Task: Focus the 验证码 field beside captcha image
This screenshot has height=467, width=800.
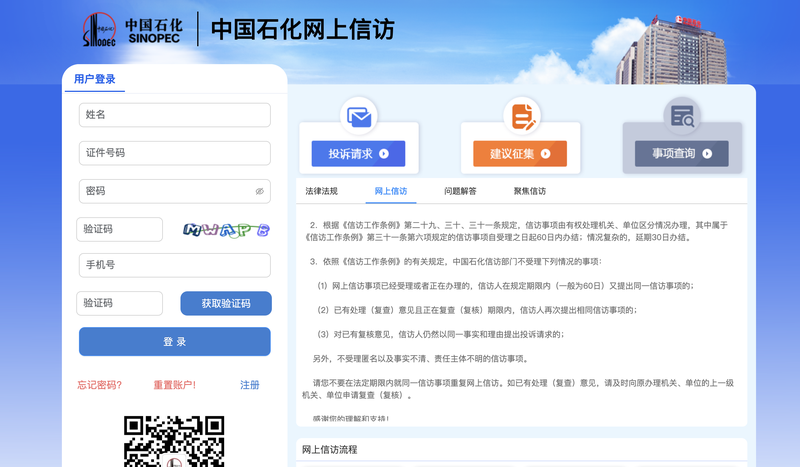Action: (x=119, y=230)
